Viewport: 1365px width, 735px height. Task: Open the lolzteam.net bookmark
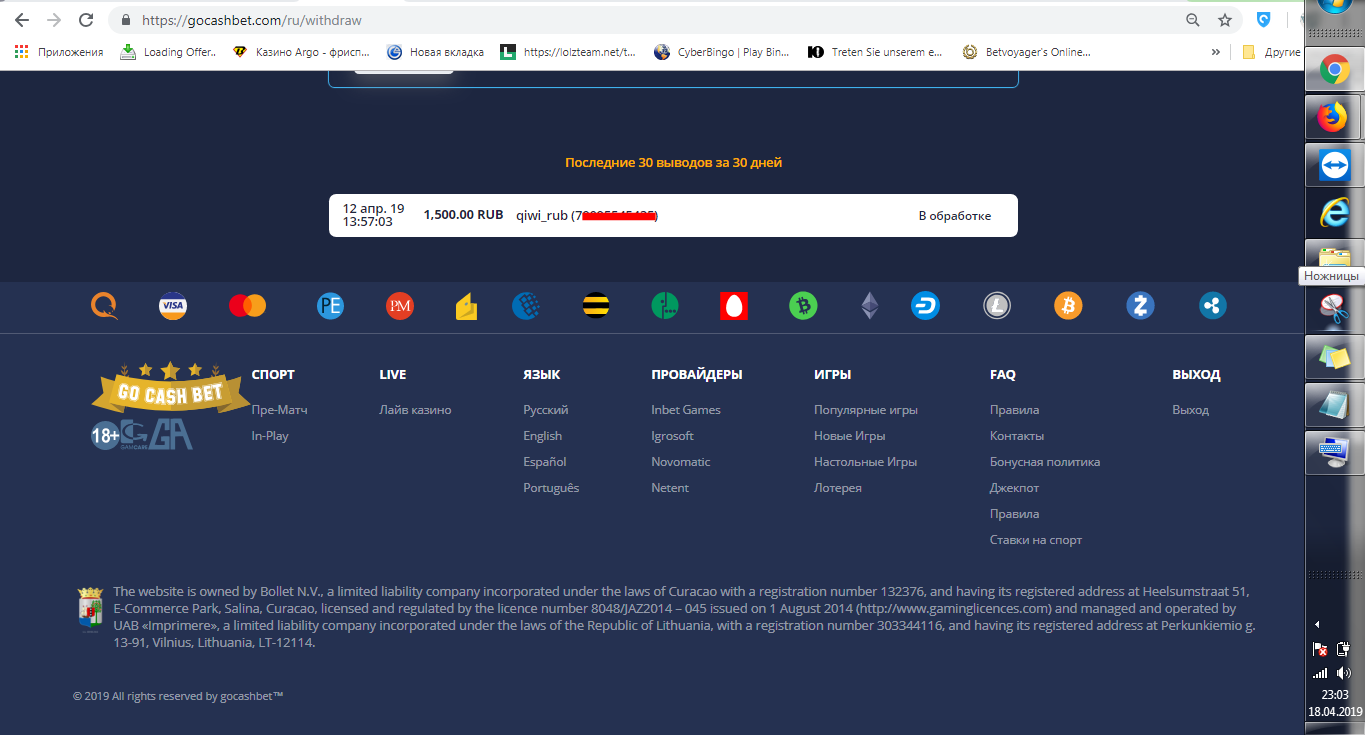(x=568, y=52)
